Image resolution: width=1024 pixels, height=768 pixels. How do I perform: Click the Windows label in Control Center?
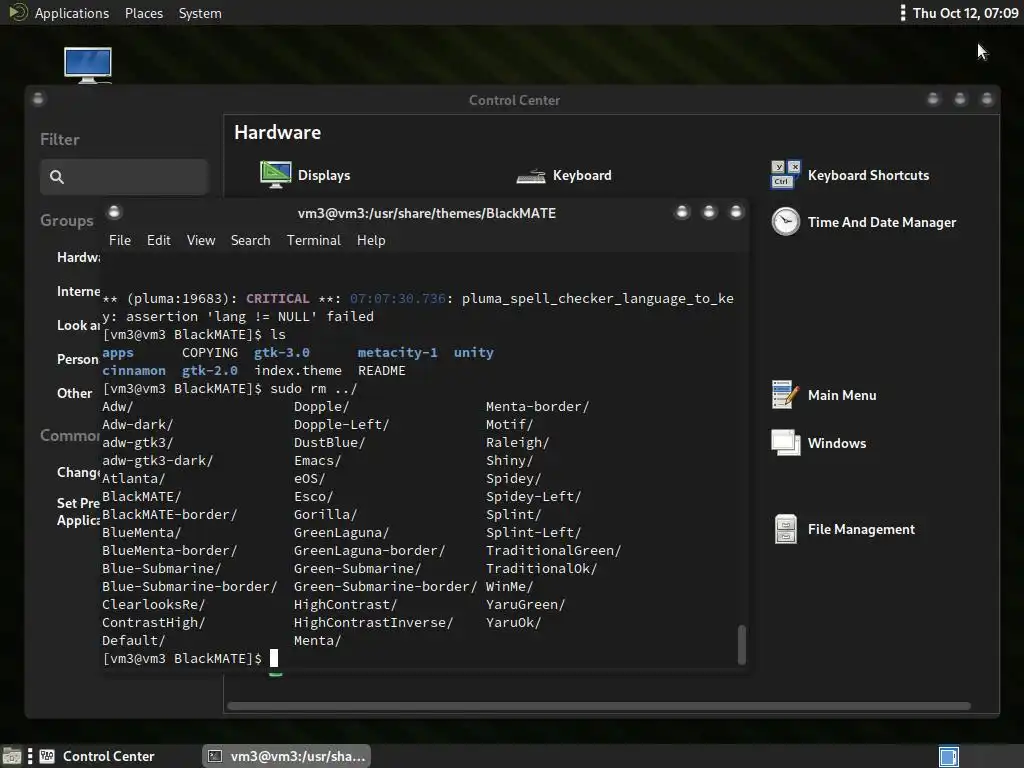837,443
